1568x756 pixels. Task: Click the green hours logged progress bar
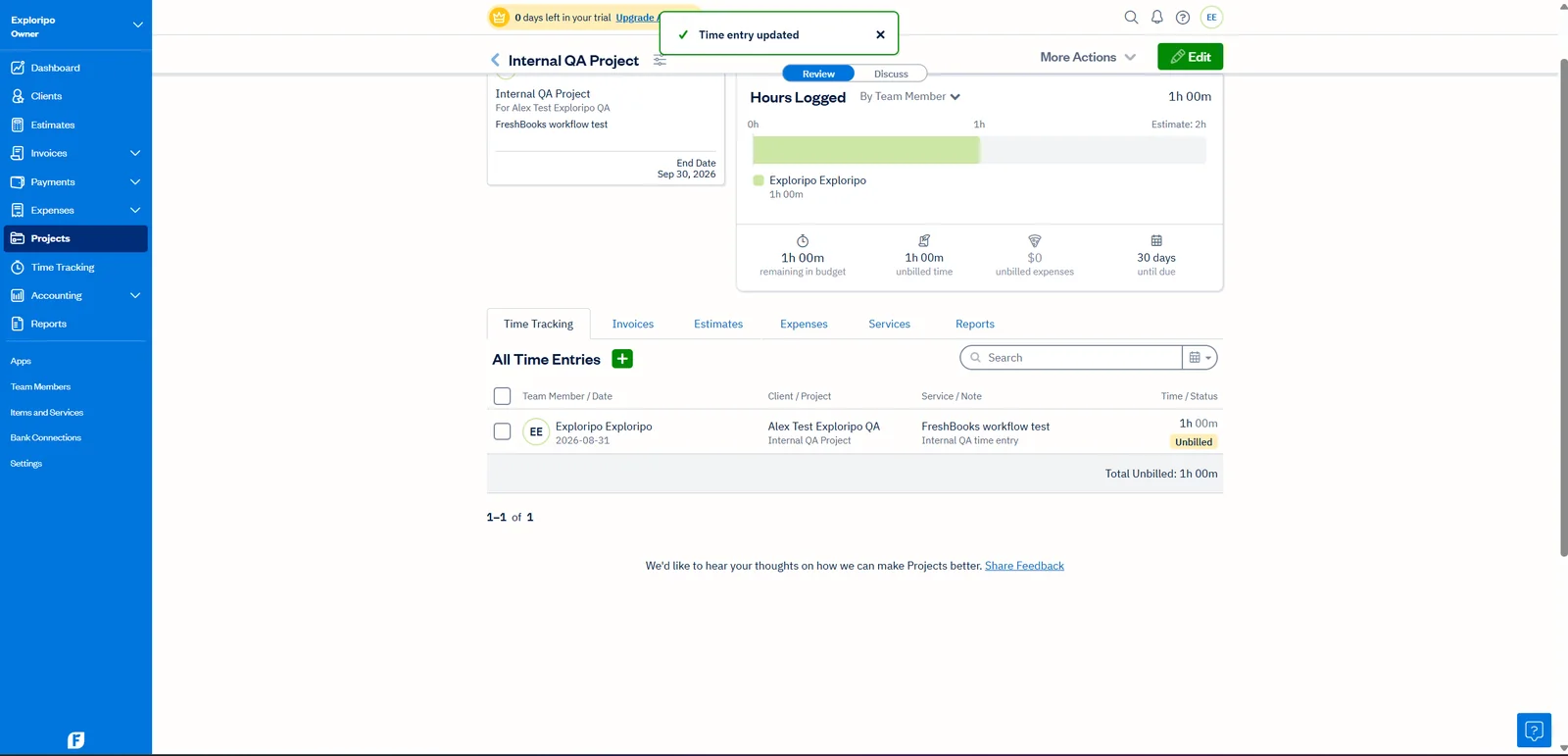(866, 150)
